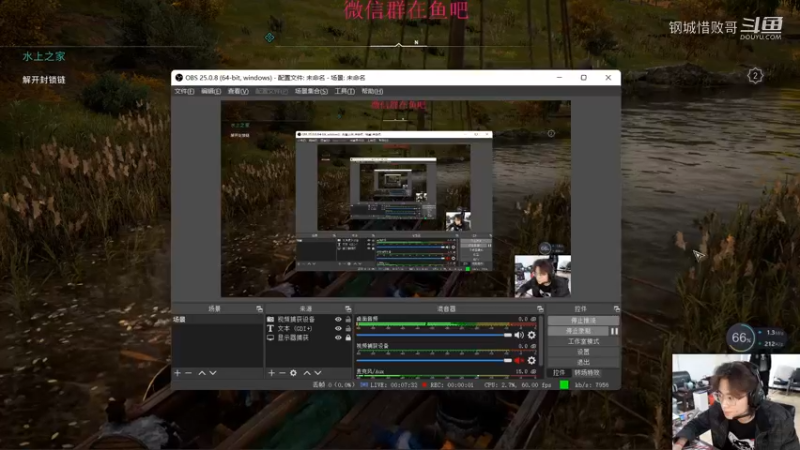The height and width of the screenshot is (450, 800).
Task: Switch to the 转场特效 tab
Action: 587,373
